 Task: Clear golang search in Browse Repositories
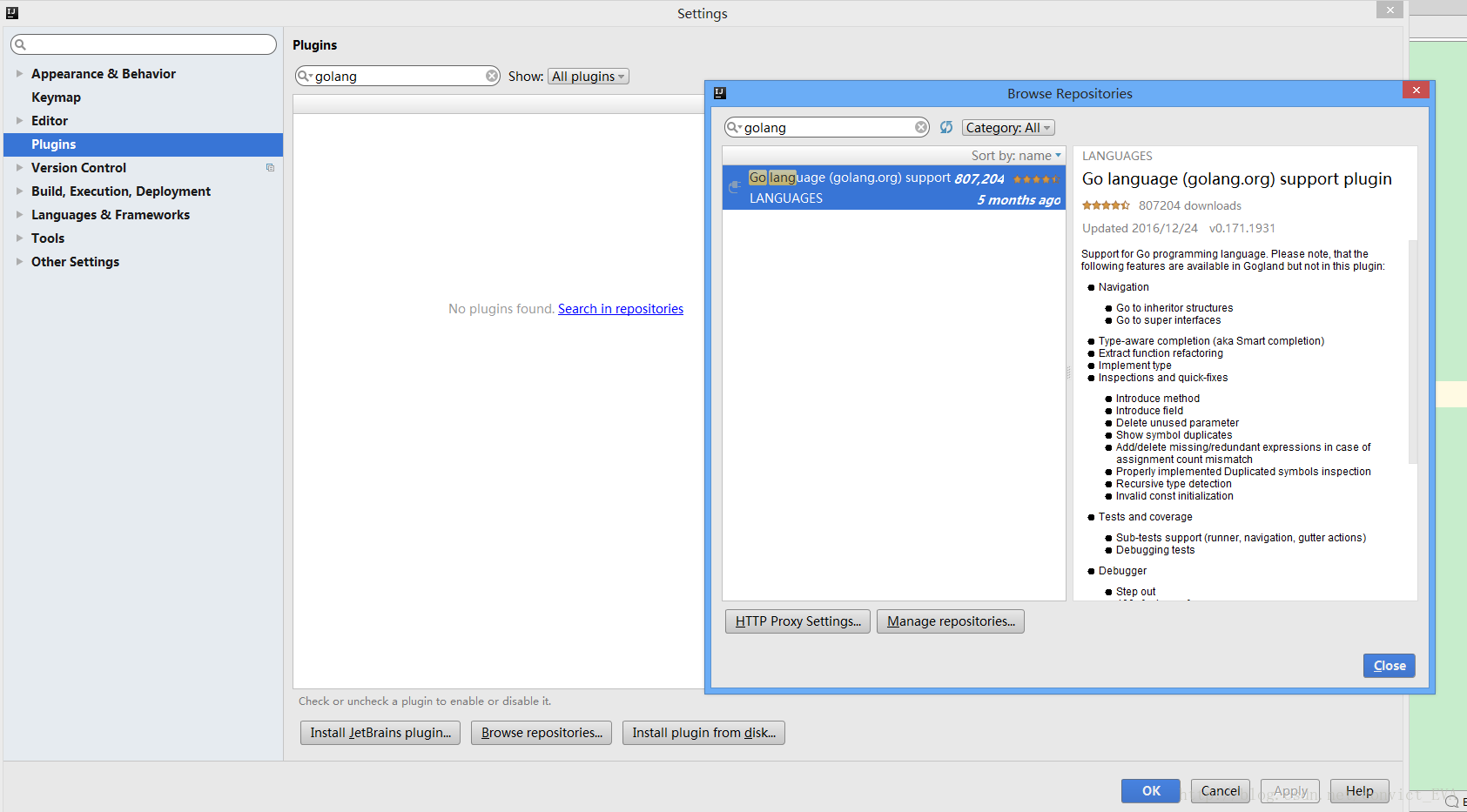point(921,127)
